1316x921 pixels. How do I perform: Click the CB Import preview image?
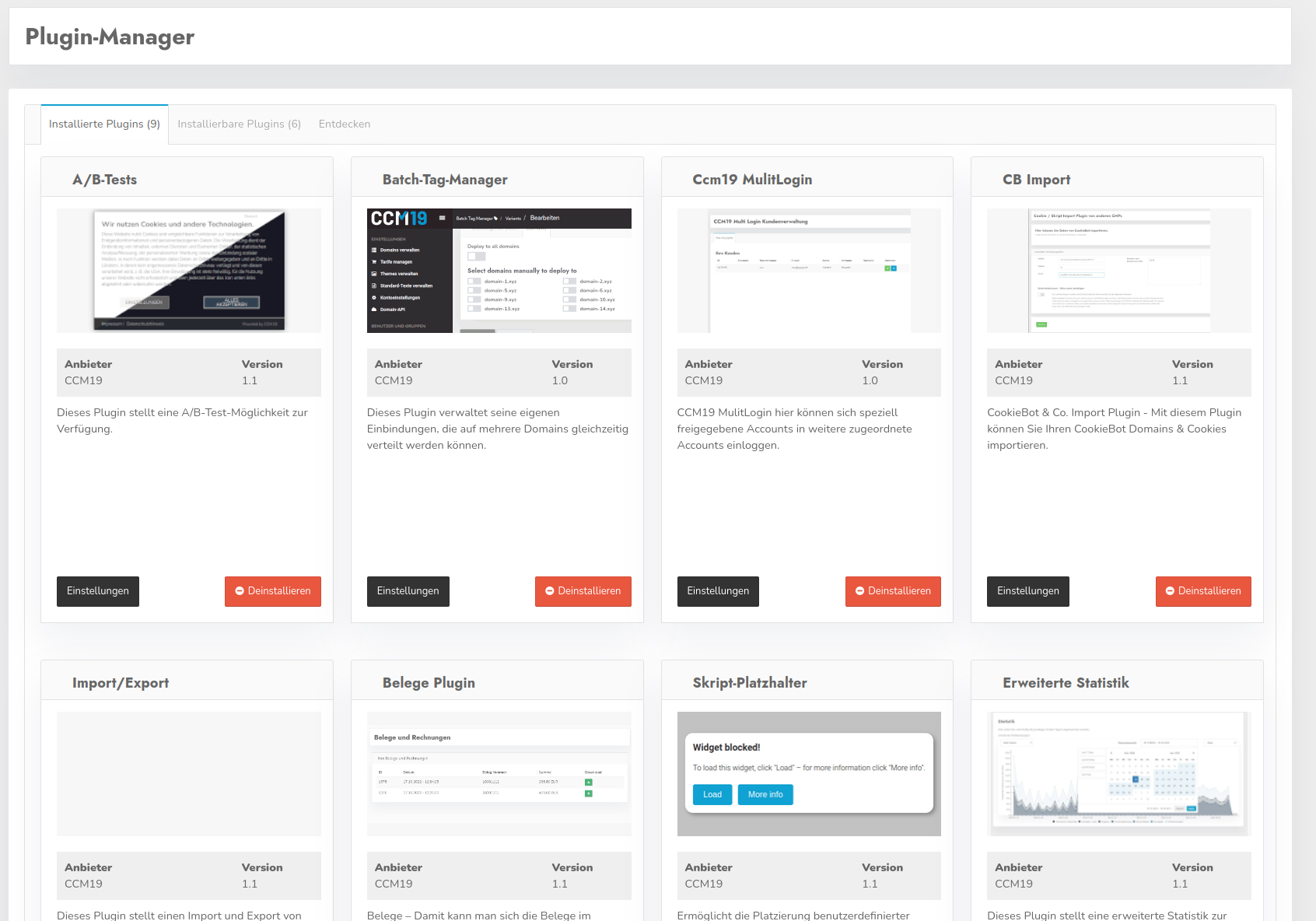[x=1118, y=271]
